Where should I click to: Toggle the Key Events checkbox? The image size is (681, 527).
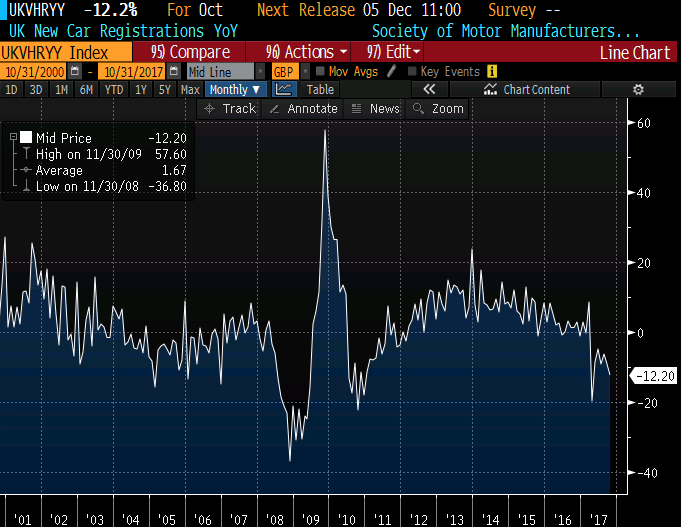pyautogui.click(x=412, y=72)
